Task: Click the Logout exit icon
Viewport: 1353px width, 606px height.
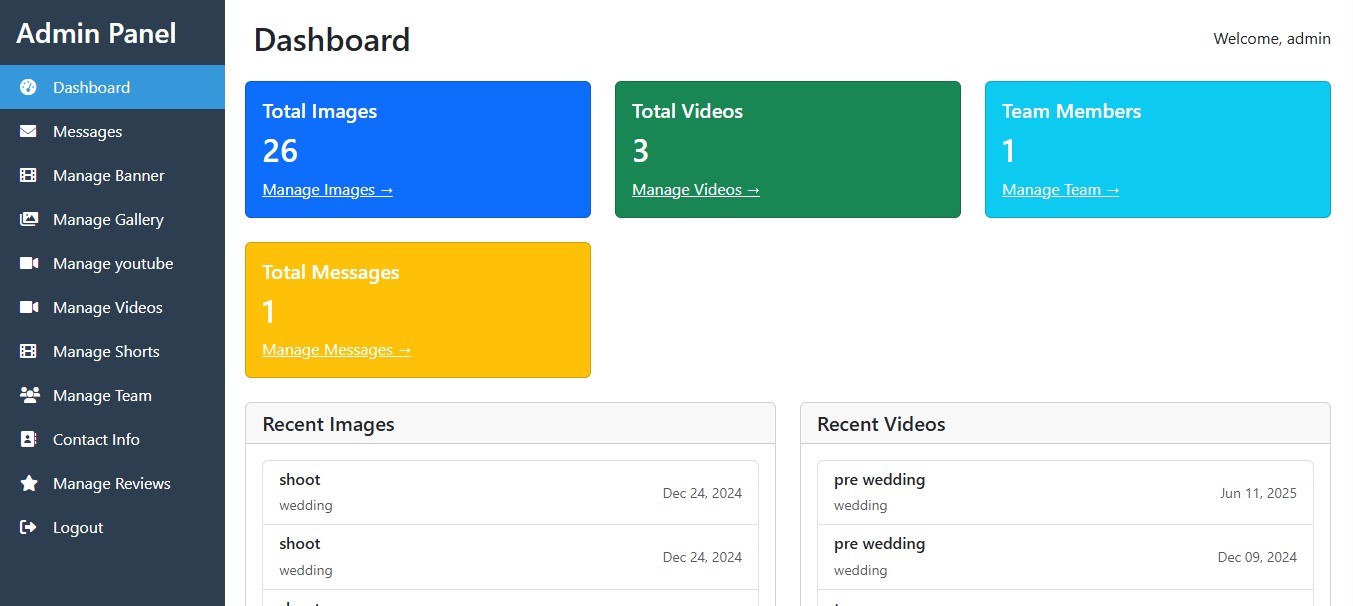Action: click(29, 527)
